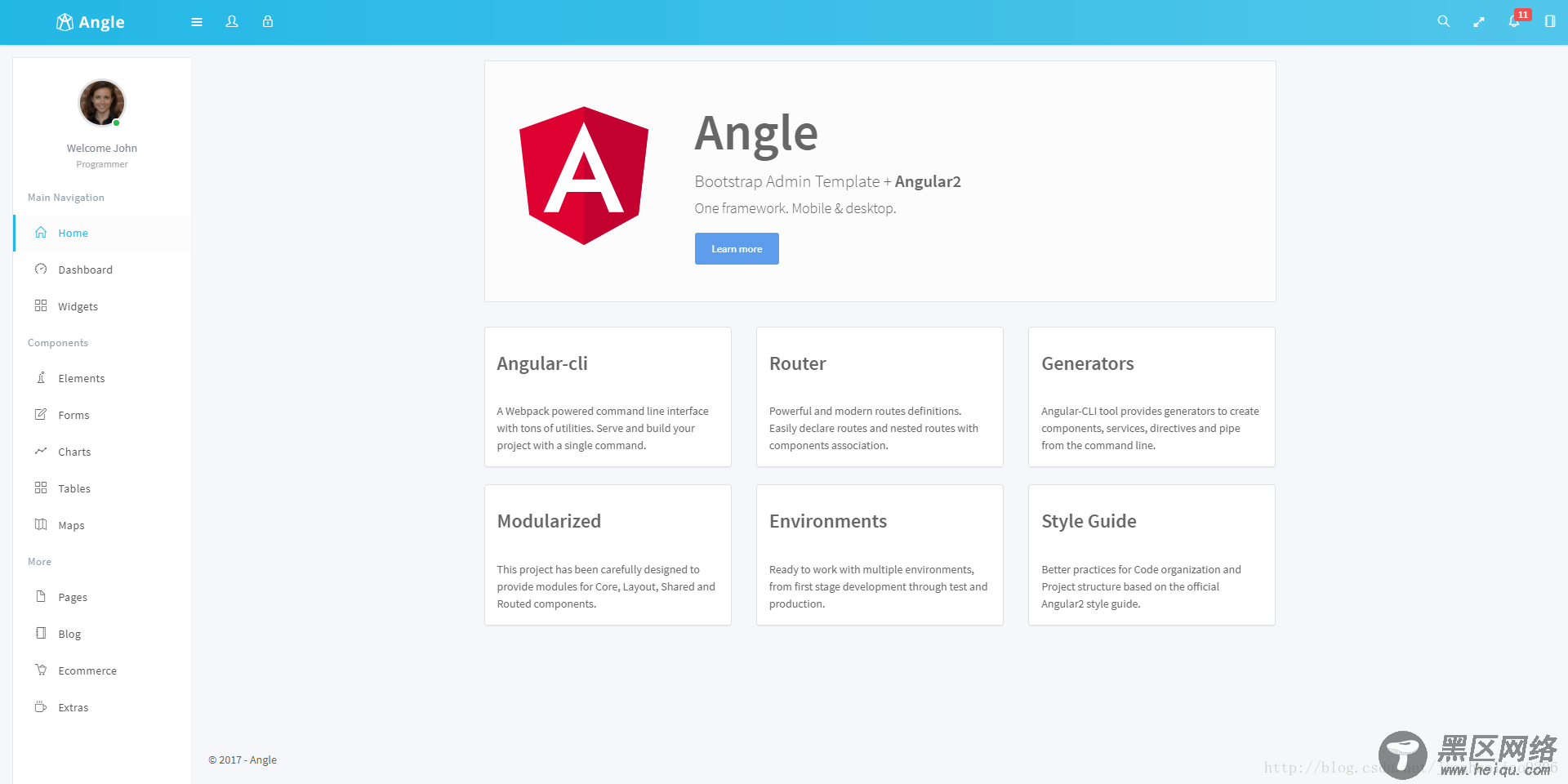Click the Components section label
The width and height of the screenshot is (1568, 784).
click(x=58, y=343)
